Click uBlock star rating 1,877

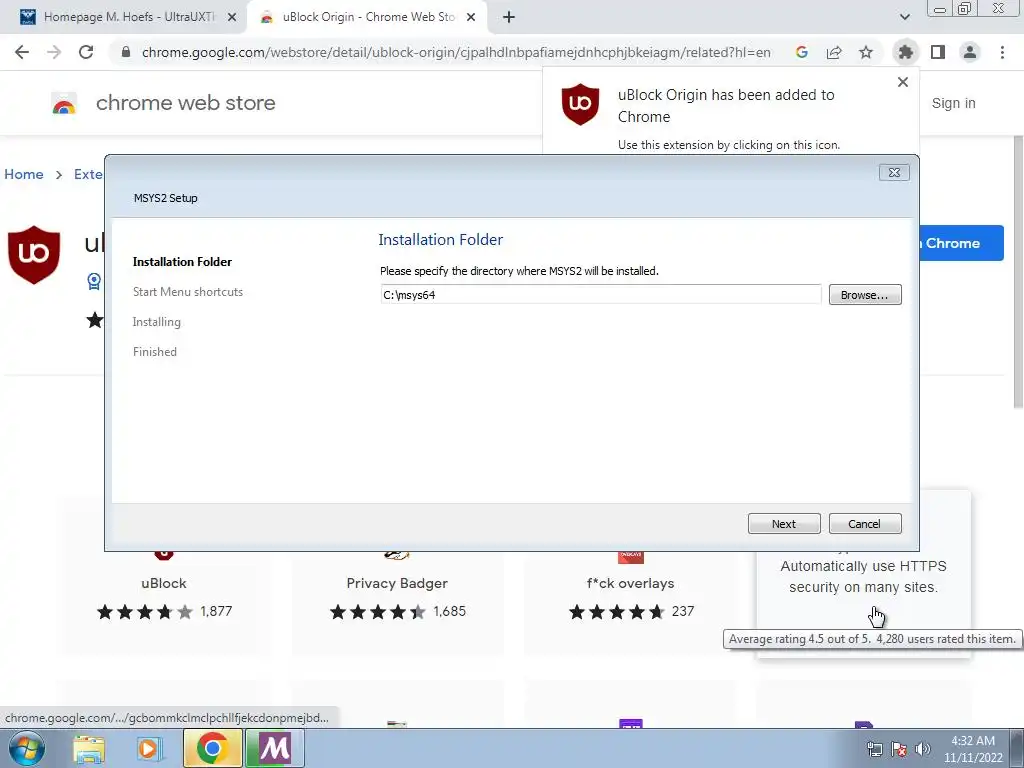point(164,612)
